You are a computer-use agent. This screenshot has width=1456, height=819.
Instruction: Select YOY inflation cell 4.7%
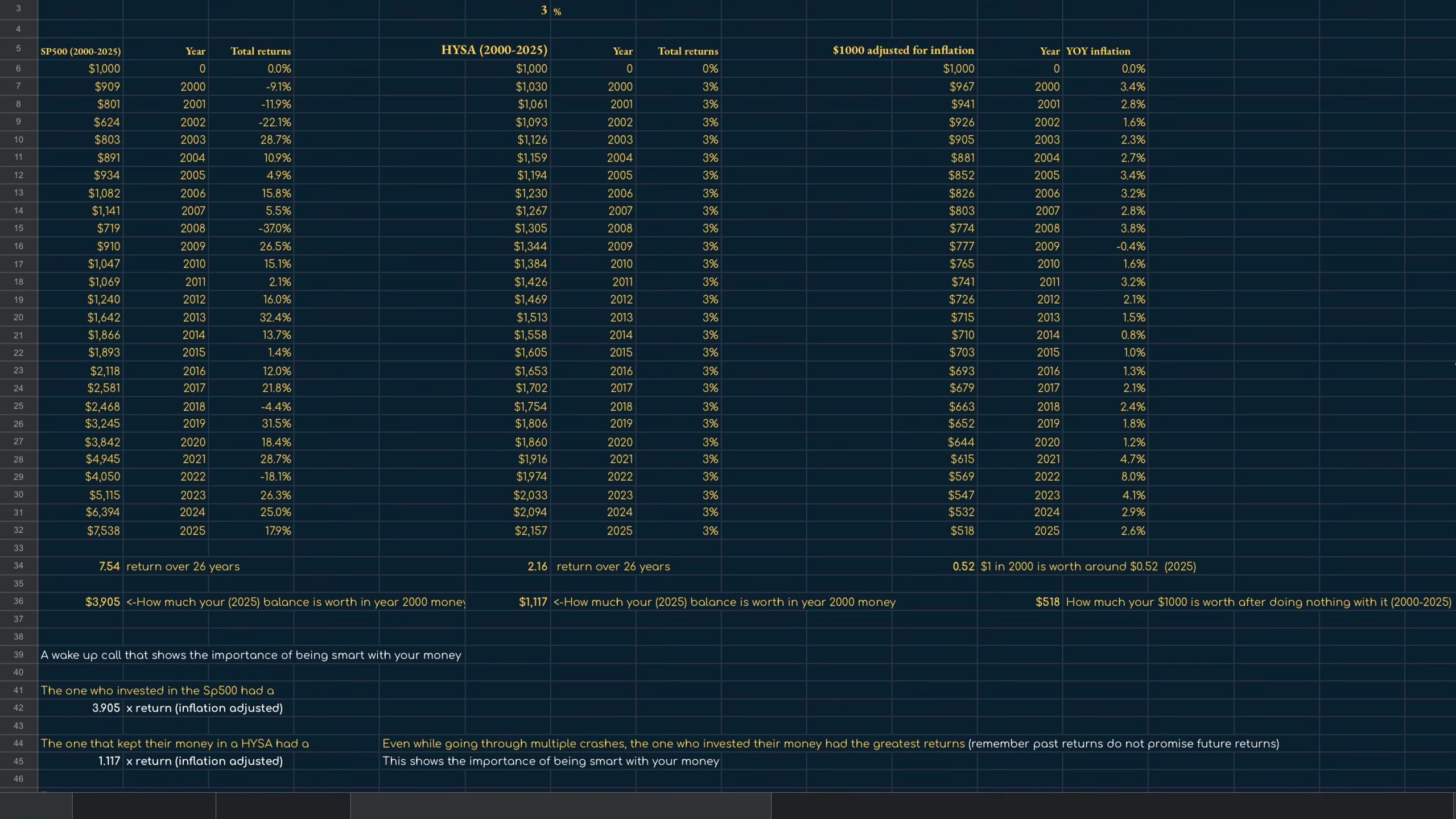point(1105,459)
